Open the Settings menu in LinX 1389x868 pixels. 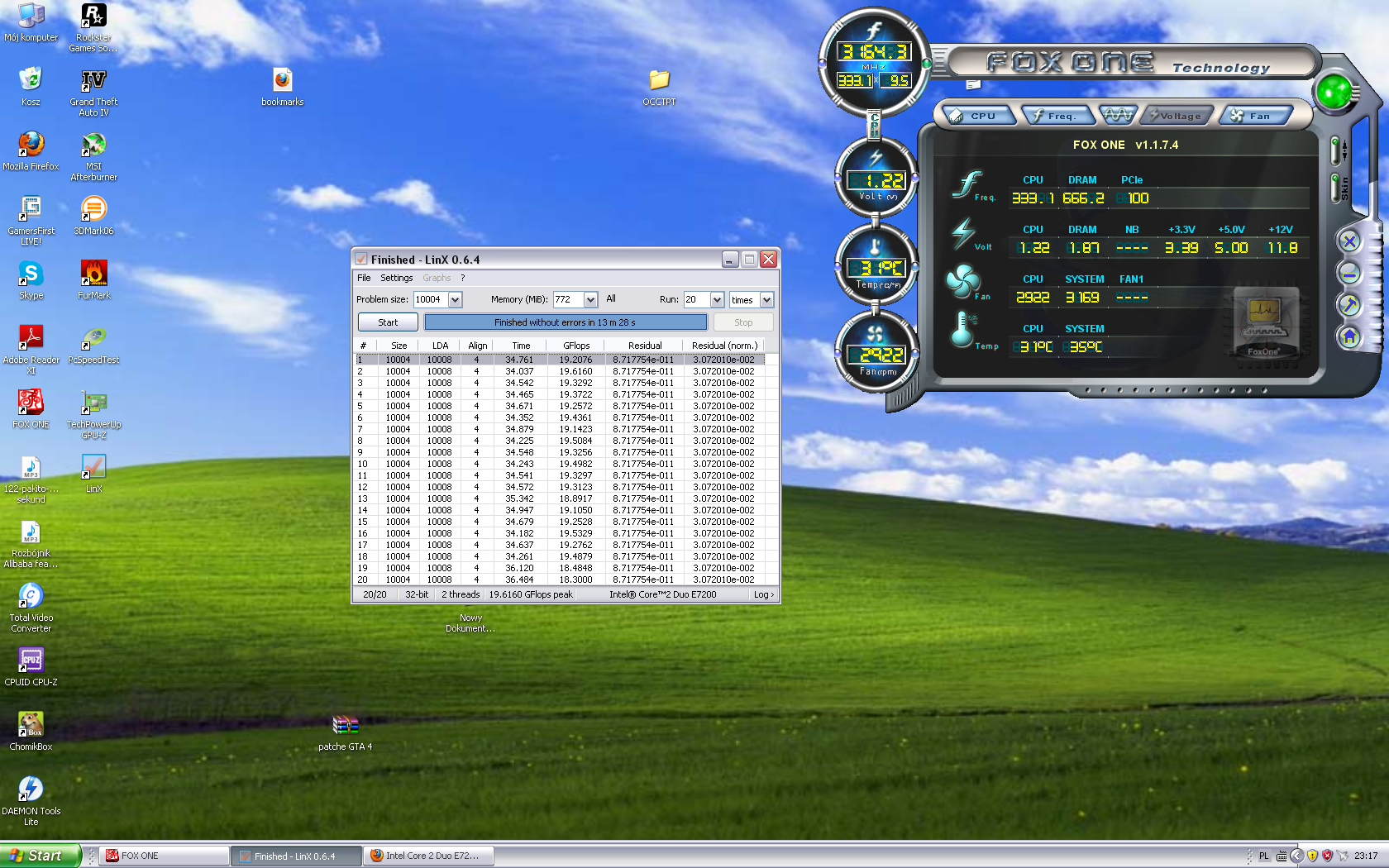[x=396, y=278]
